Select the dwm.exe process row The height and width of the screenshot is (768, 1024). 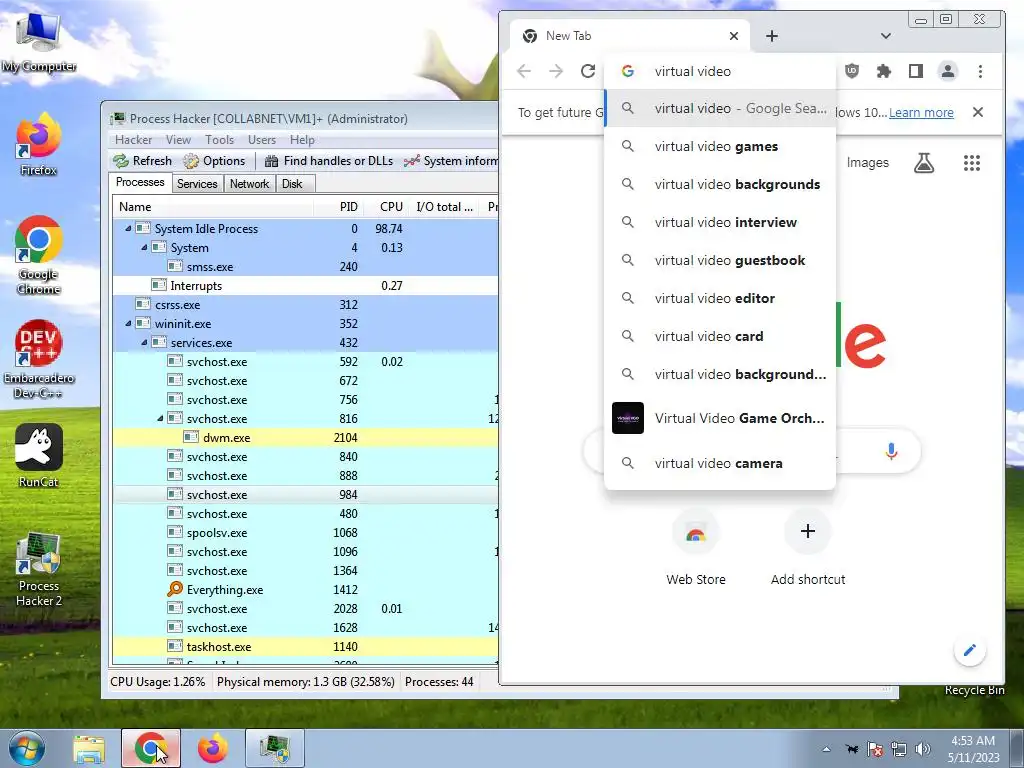click(x=305, y=438)
